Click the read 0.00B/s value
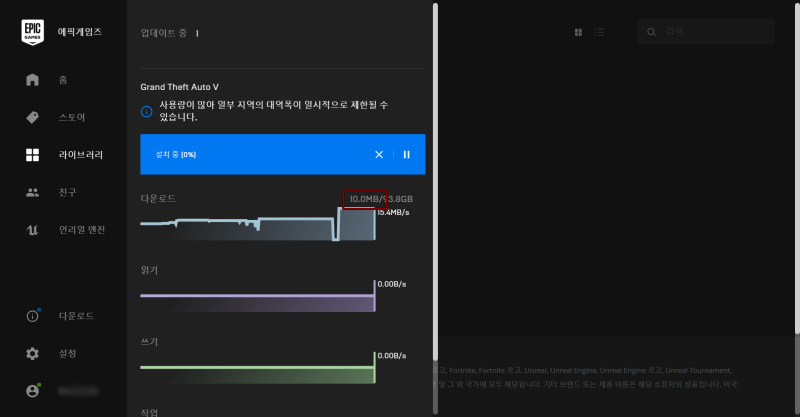 pos(392,284)
